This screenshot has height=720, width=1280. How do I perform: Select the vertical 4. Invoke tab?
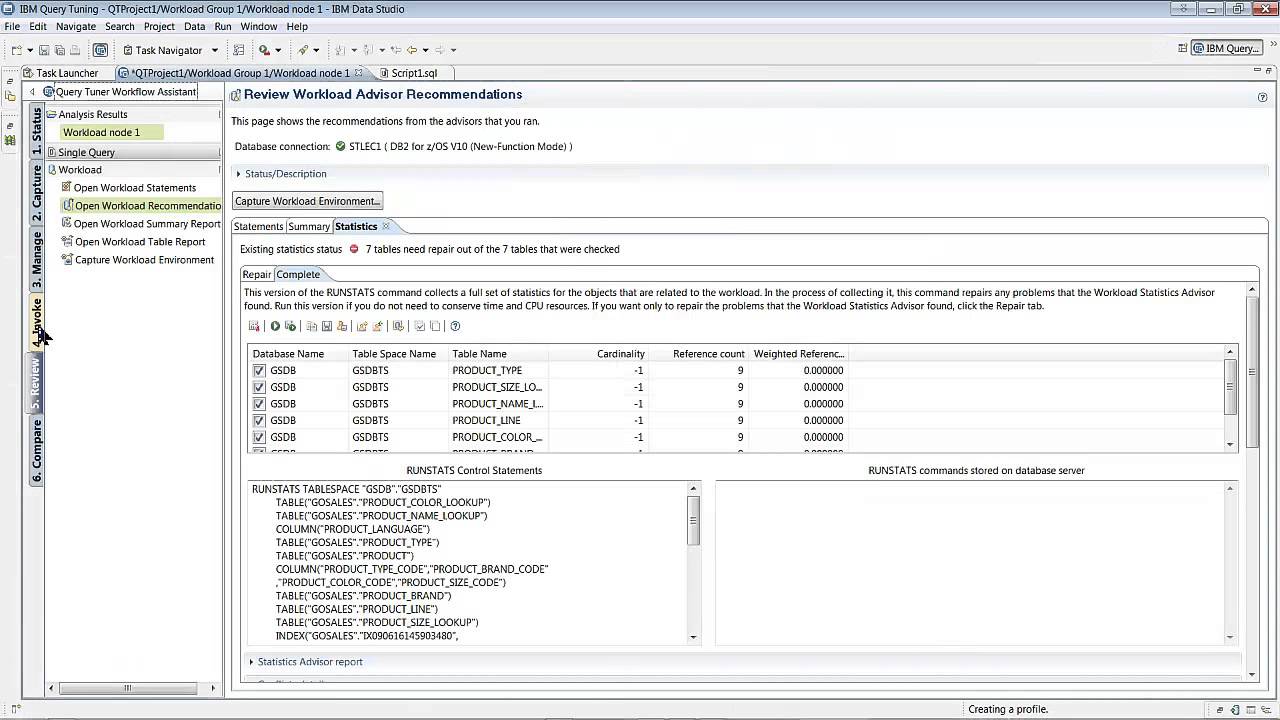click(37, 322)
